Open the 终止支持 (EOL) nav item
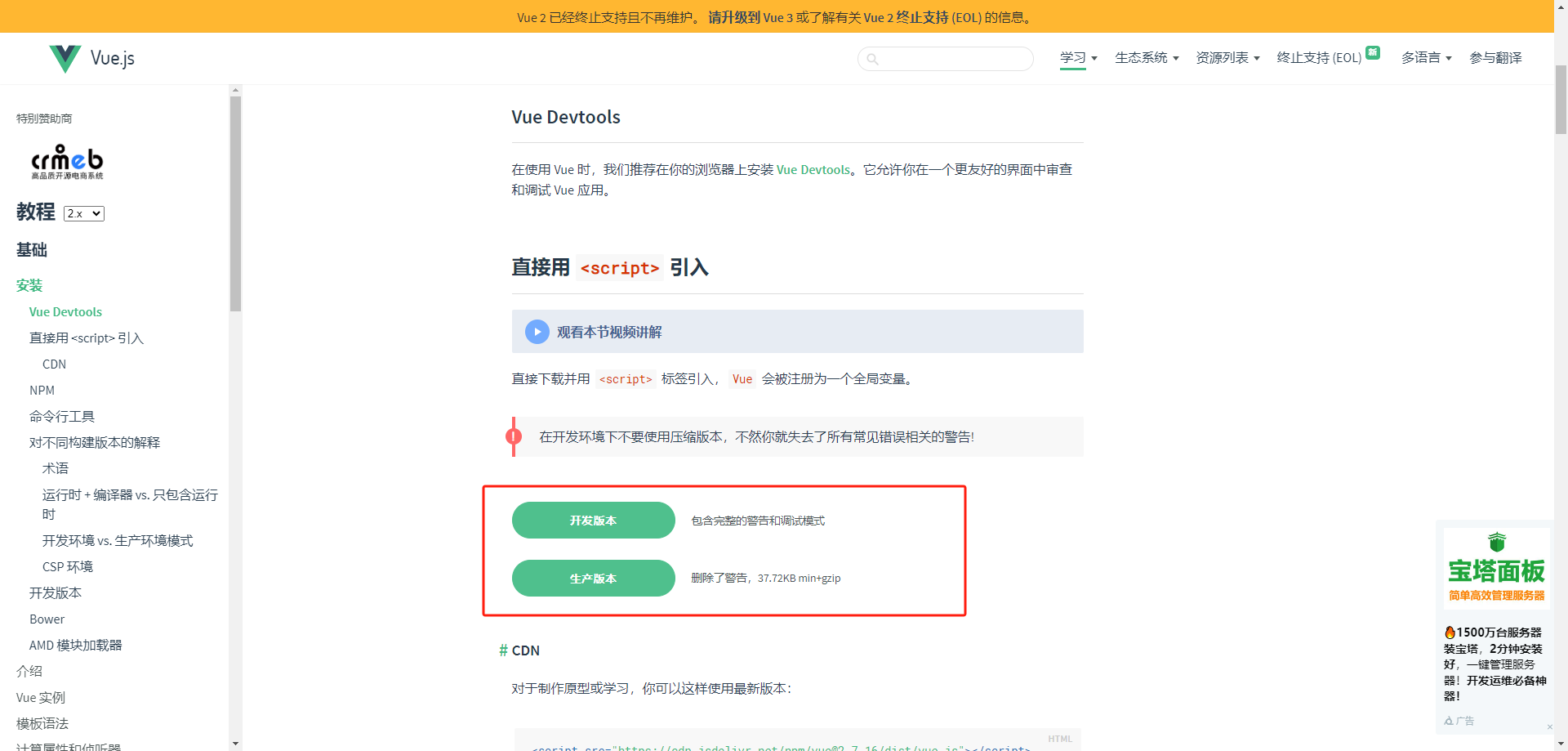The width and height of the screenshot is (1568, 751). click(1319, 58)
